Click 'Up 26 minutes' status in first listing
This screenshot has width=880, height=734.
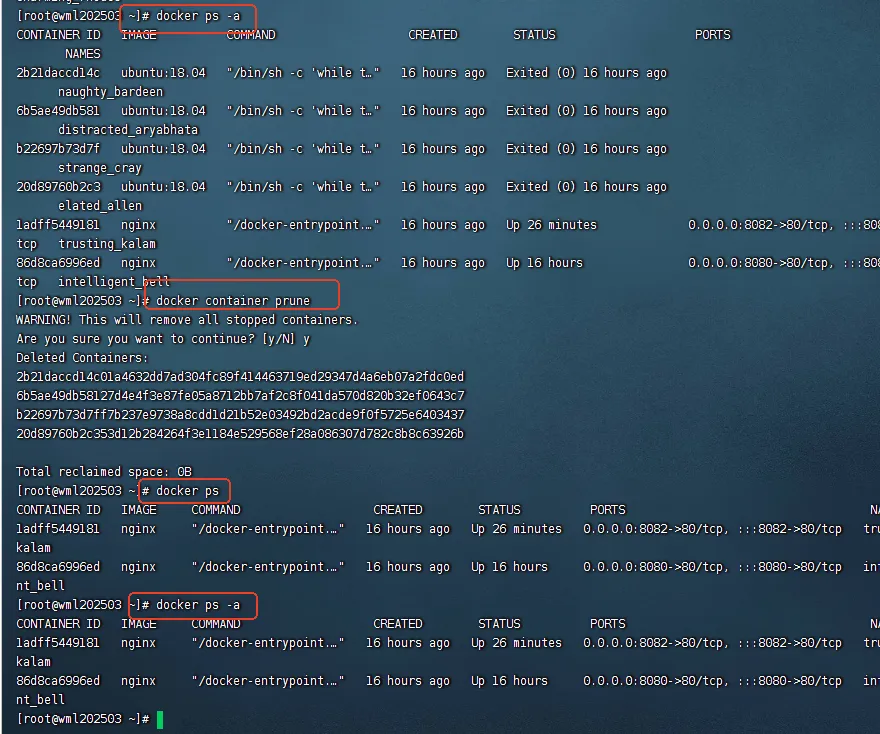[551, 225]
